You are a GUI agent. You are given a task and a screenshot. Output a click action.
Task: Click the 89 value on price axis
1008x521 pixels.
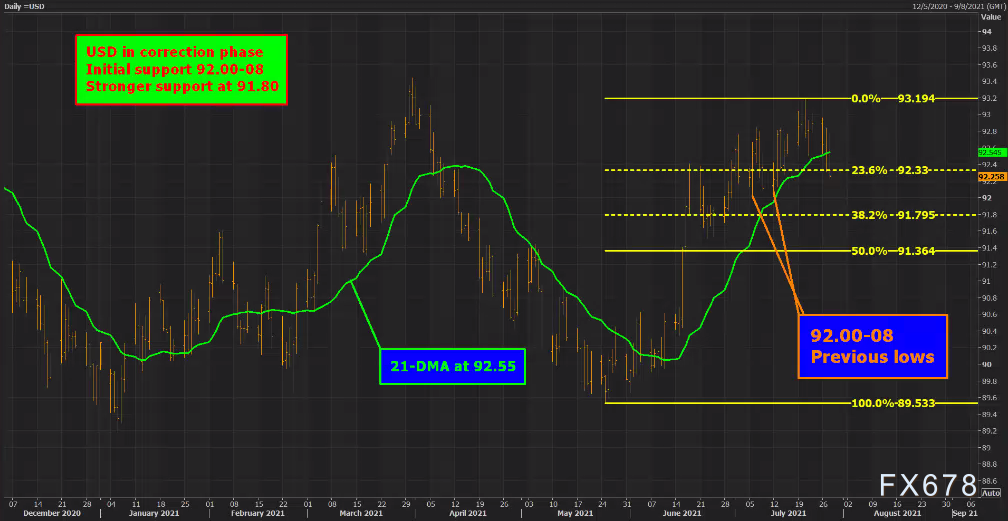pyautogui.click(x=985, y=447)
